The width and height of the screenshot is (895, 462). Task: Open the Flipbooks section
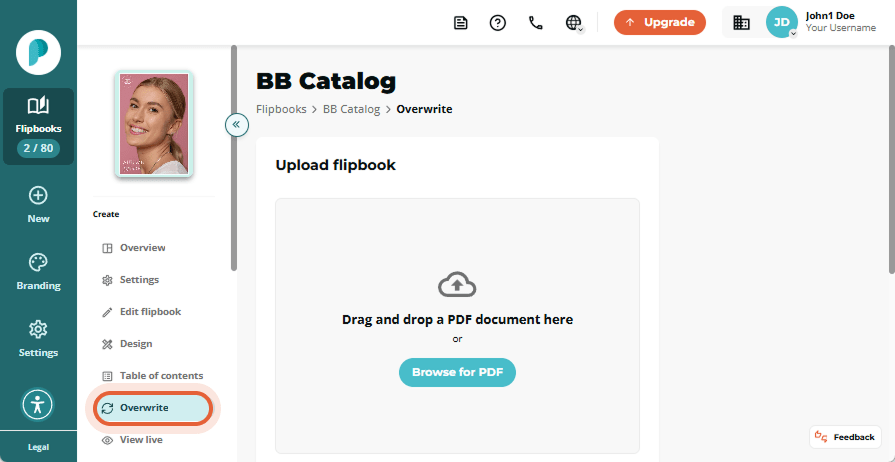coord(38,126)
